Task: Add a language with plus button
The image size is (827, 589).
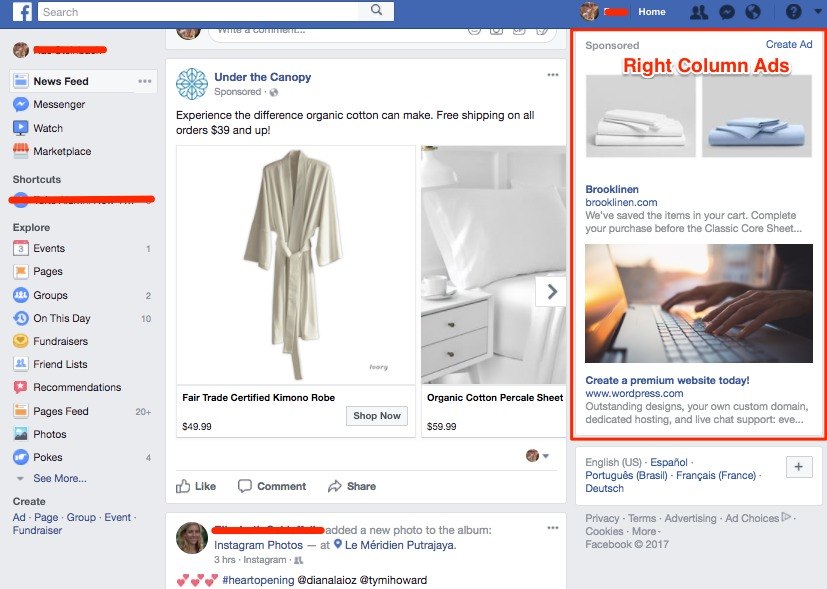Action: pyautogui.click(x=799, y=467)
